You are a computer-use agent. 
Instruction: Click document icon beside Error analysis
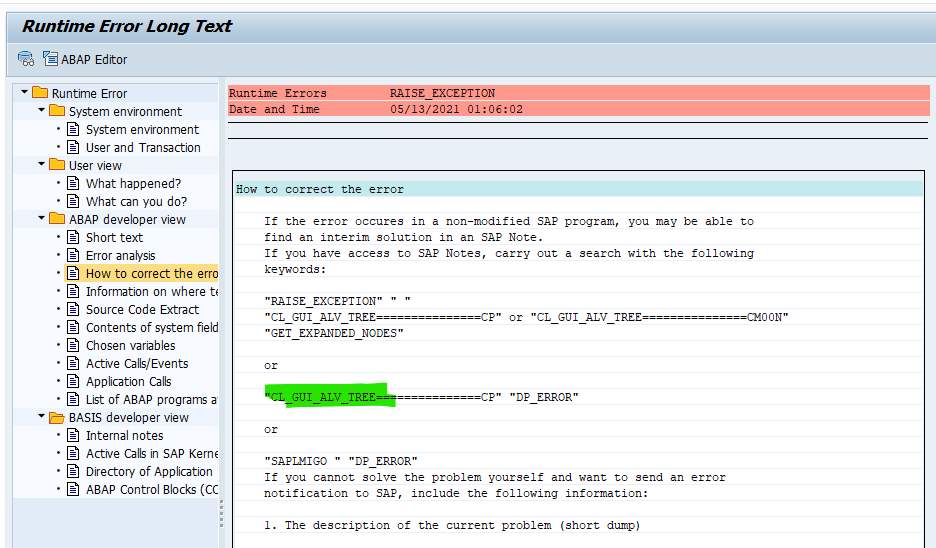[x=73, y=255]
